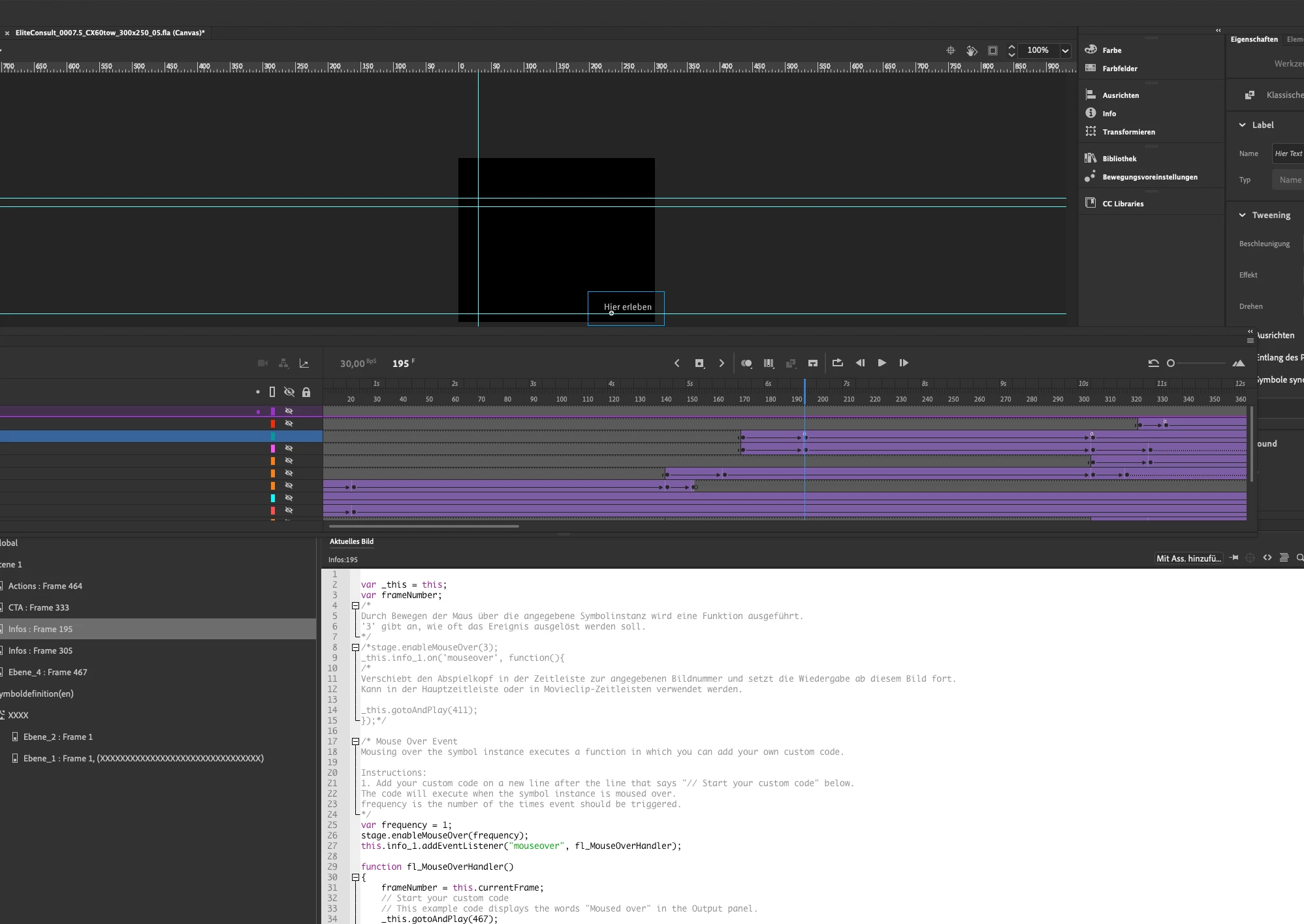Open the 100% zoom level dropdown
The image size is (1304, 924).
coord(1065,50)
